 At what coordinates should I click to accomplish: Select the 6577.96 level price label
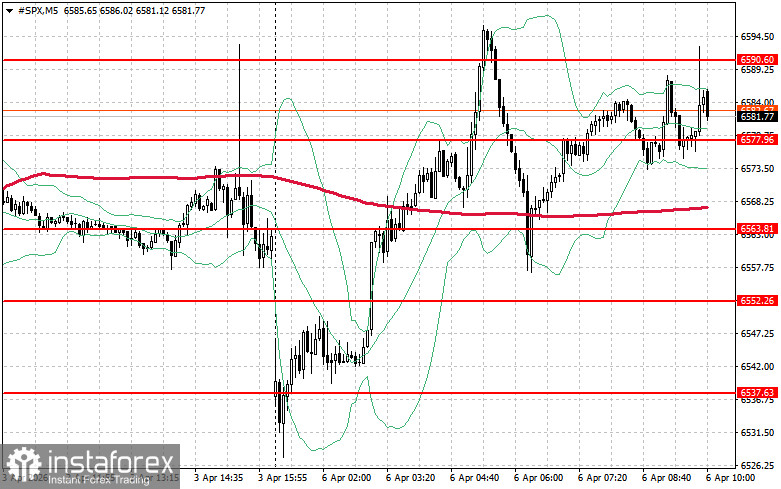tap(757, 140)
